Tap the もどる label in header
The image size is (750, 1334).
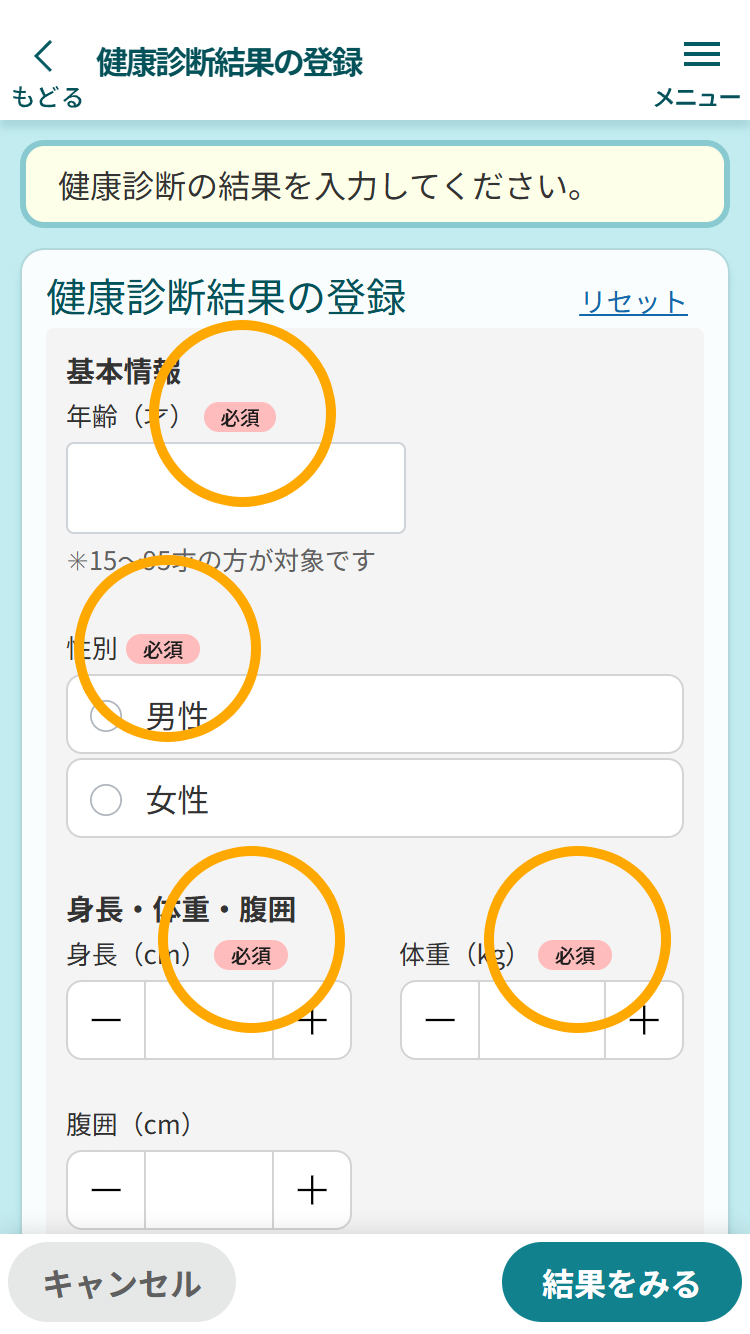47,97
